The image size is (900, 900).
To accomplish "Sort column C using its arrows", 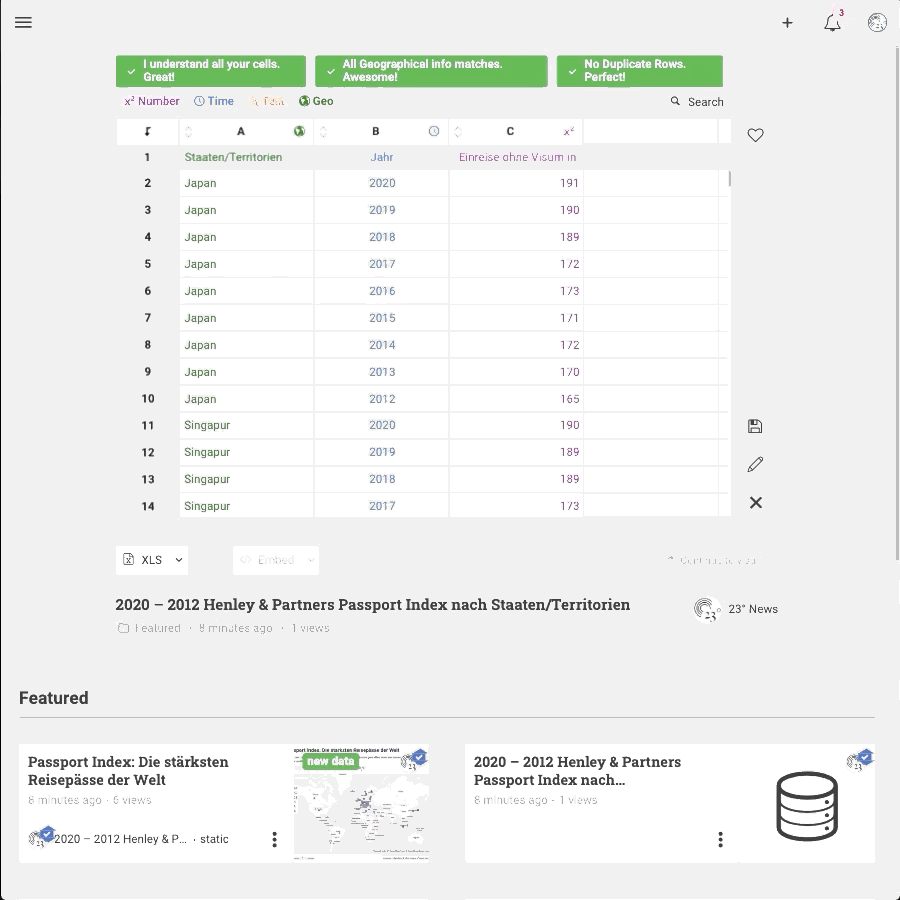I will (458, 131).
